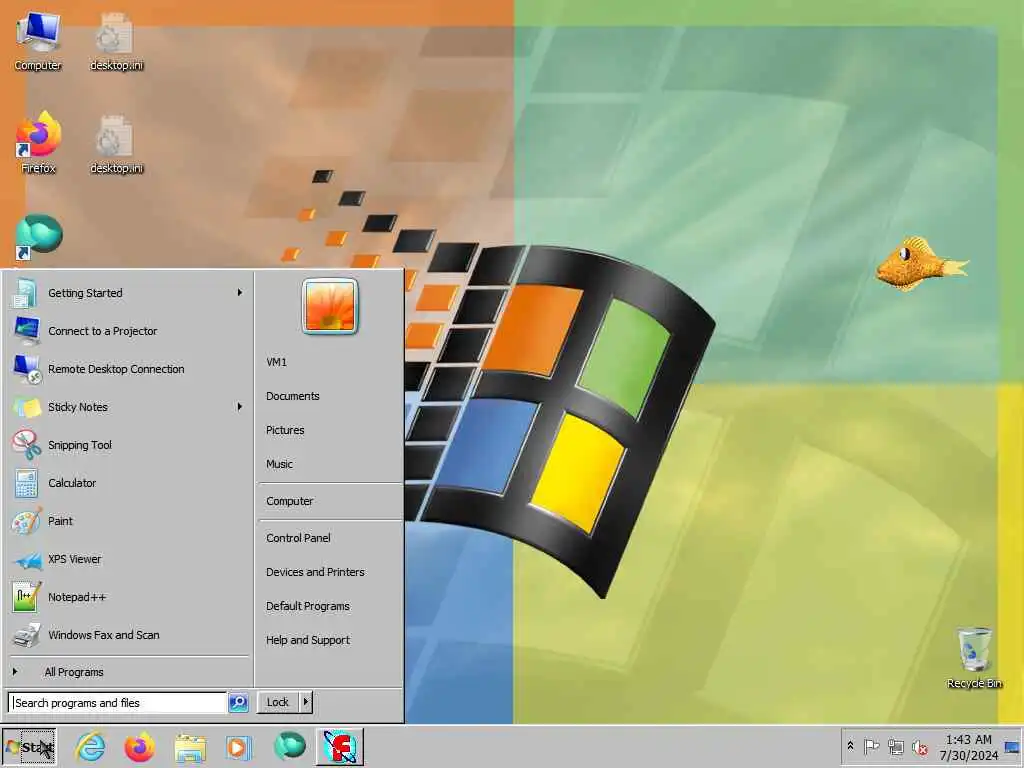Click the muted volume tray icon
Screen dimensions: 1024x768
(x=920, y=747)
